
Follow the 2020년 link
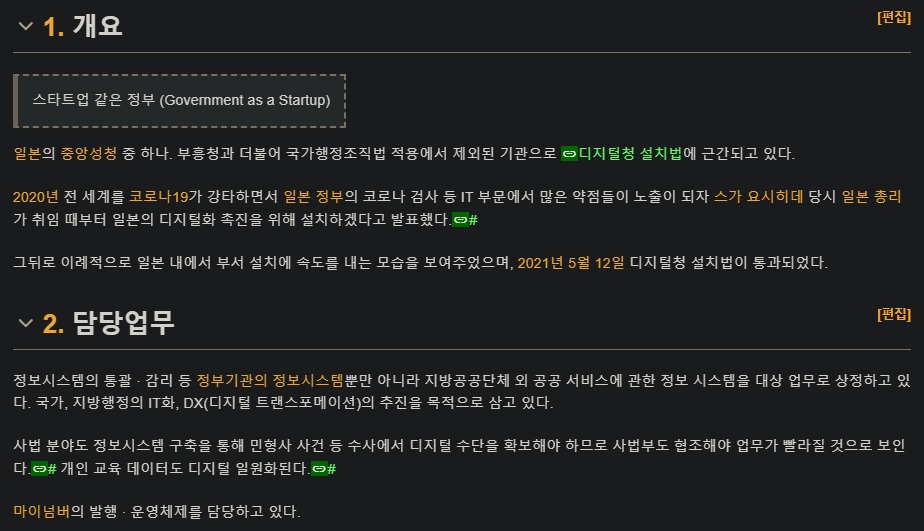pos(35,197)
